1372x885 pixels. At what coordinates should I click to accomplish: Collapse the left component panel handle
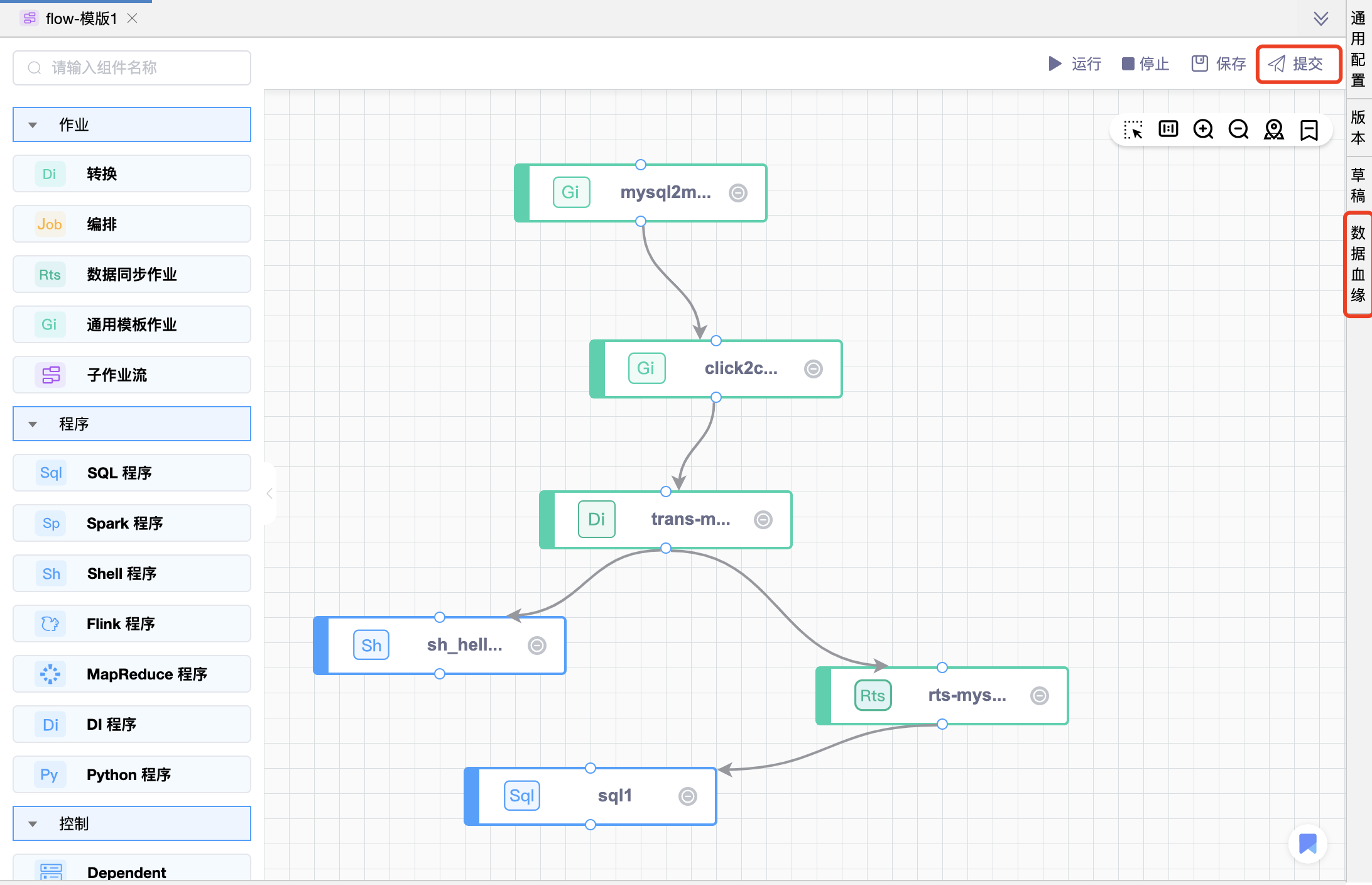pos(269,493)
